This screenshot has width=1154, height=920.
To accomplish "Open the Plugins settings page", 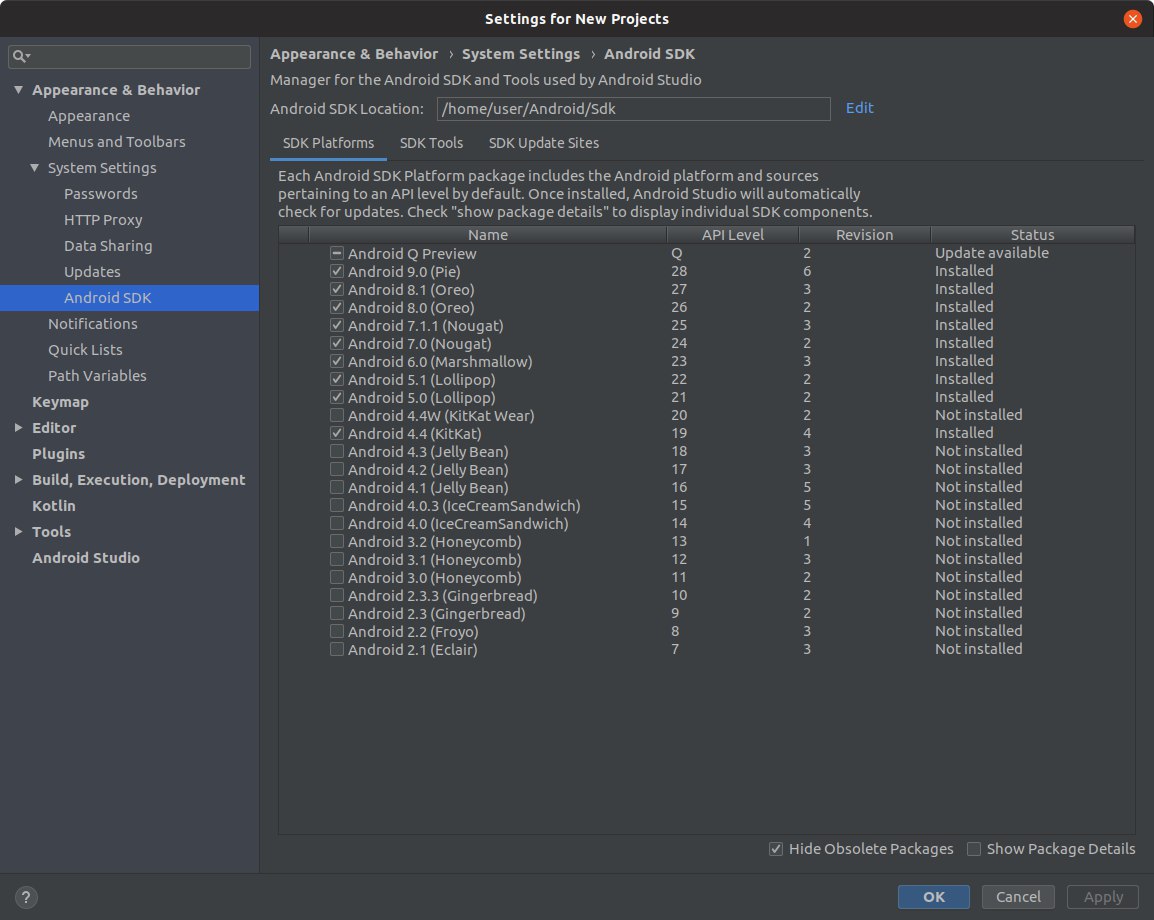I will (x=58, y=454).
